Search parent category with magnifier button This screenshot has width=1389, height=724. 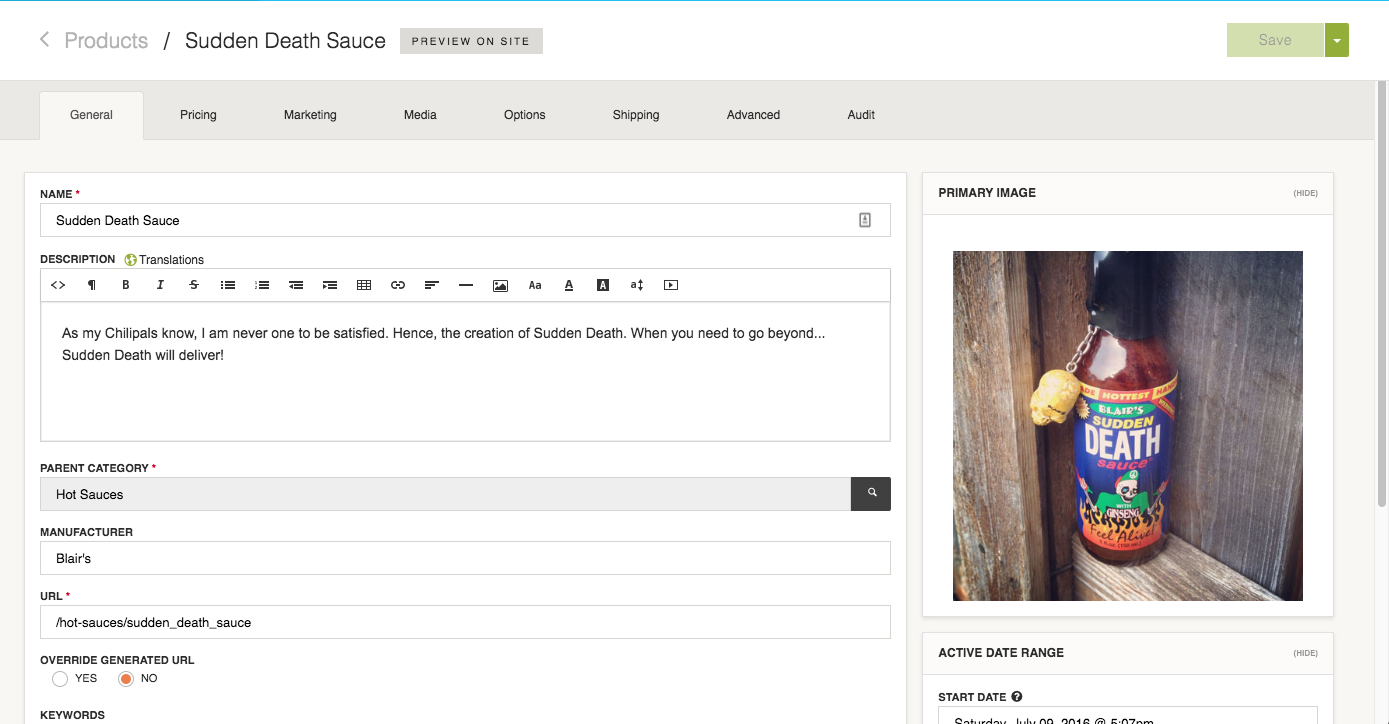871,494
